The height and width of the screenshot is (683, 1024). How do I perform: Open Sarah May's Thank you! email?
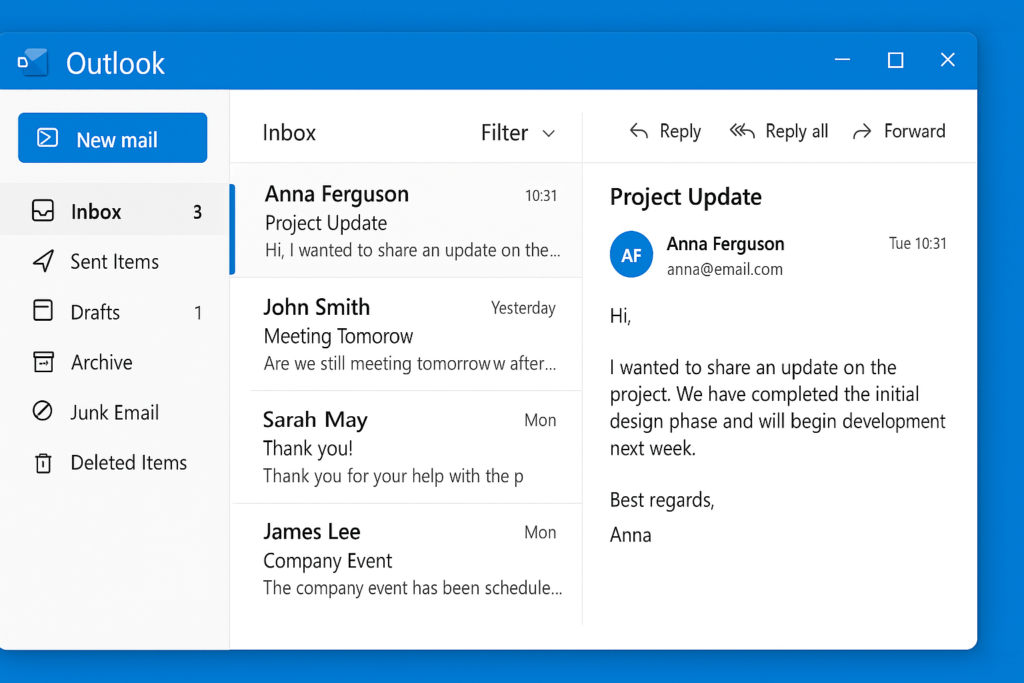point(406,447)
